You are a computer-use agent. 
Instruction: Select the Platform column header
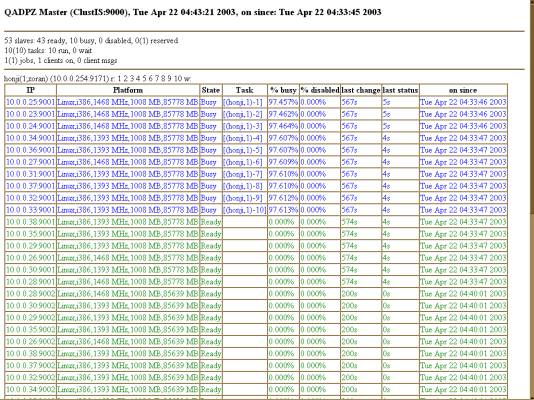[128, 90]
